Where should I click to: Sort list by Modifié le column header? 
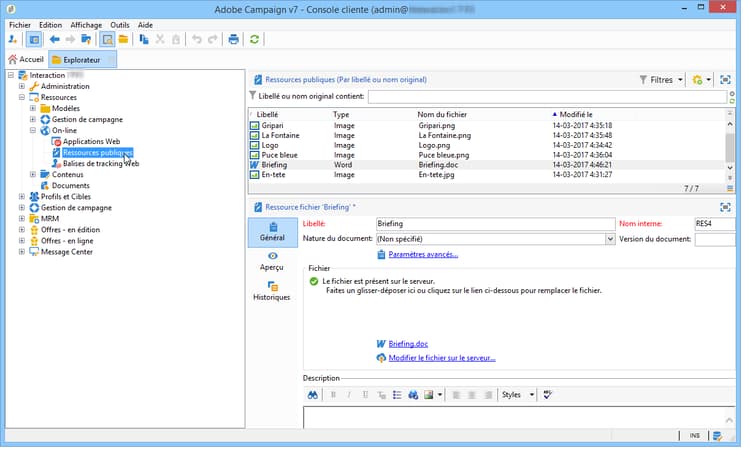[576, 115]
